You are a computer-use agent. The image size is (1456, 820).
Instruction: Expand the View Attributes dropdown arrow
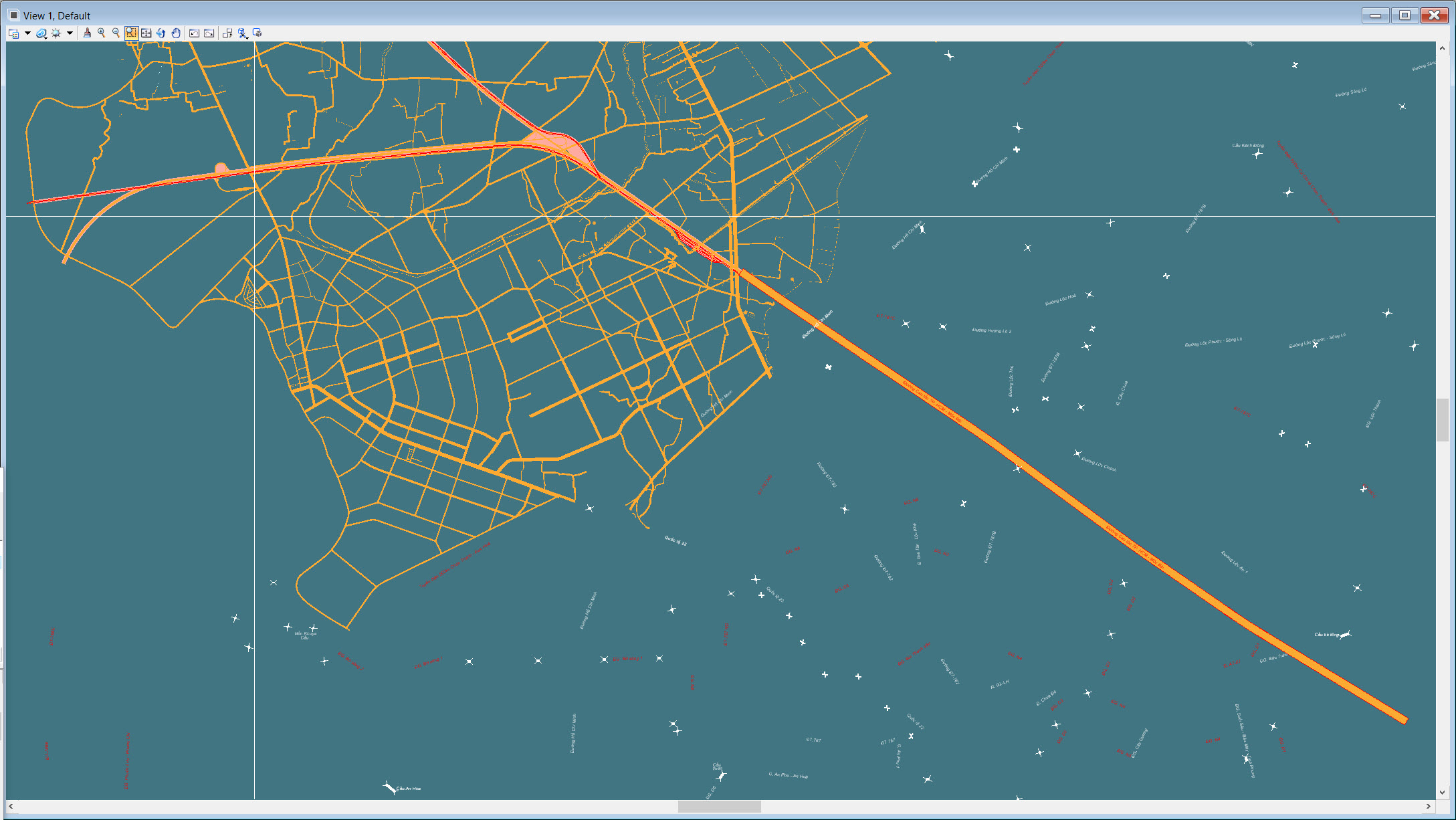(27, 33)
